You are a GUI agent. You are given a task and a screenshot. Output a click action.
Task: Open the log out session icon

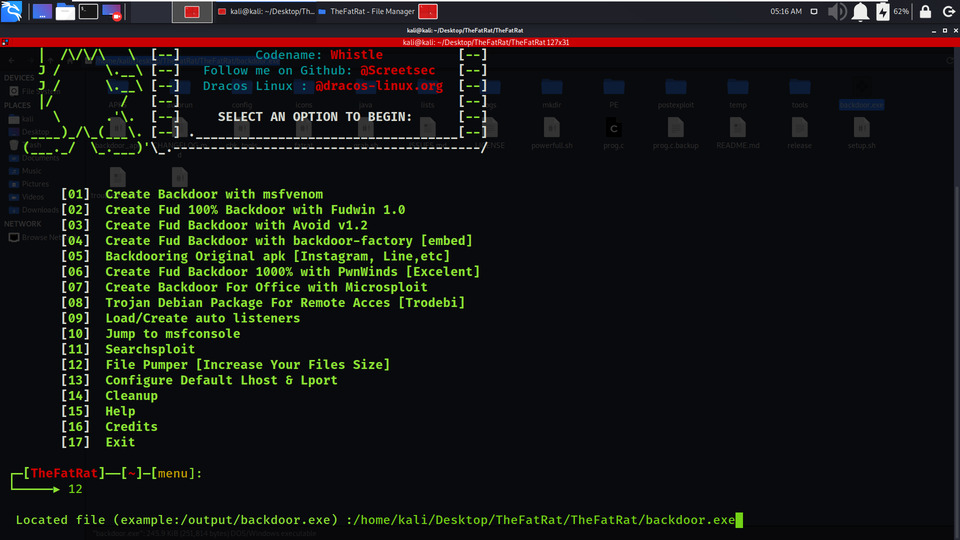point(948,12)
